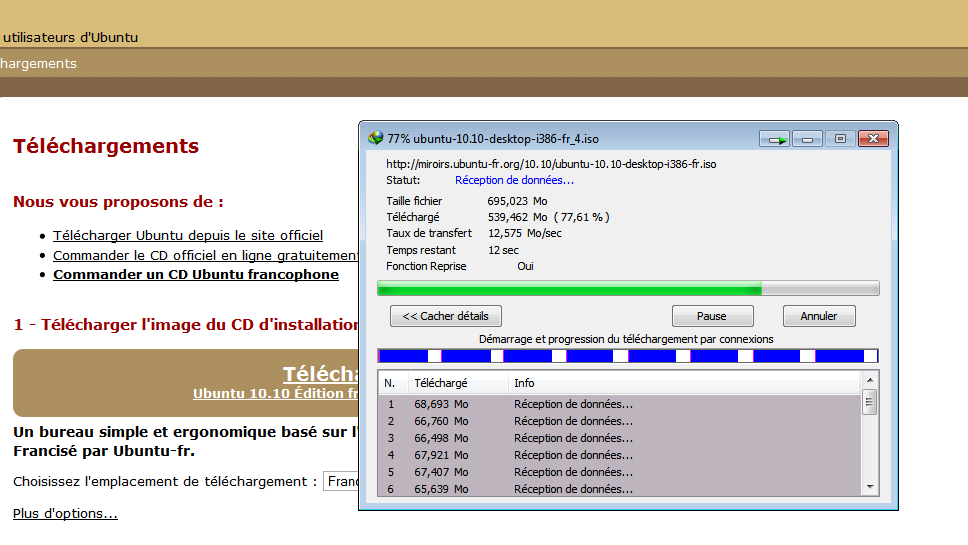Click the connections list scroll down arrow

tap(870, 487)
